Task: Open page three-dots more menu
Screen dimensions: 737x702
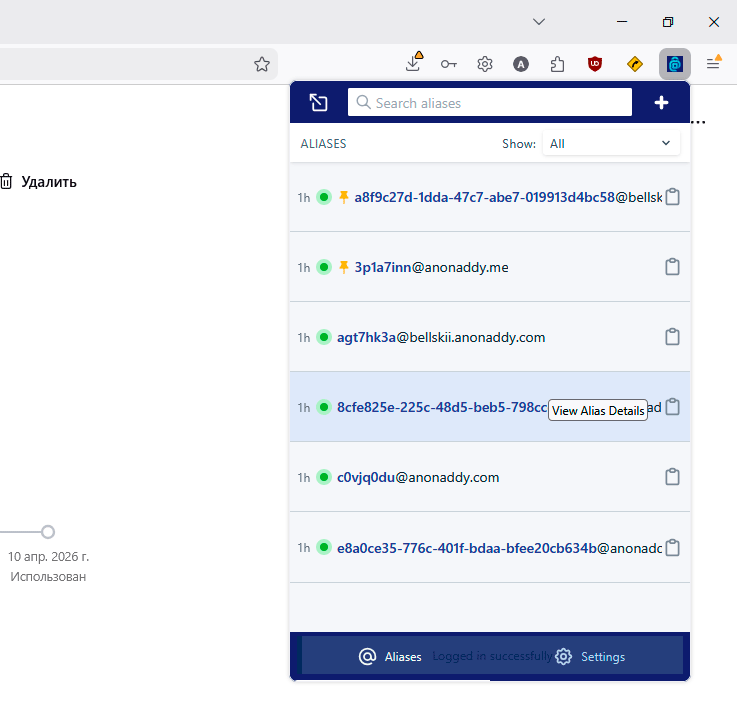Action: (698, 122)
